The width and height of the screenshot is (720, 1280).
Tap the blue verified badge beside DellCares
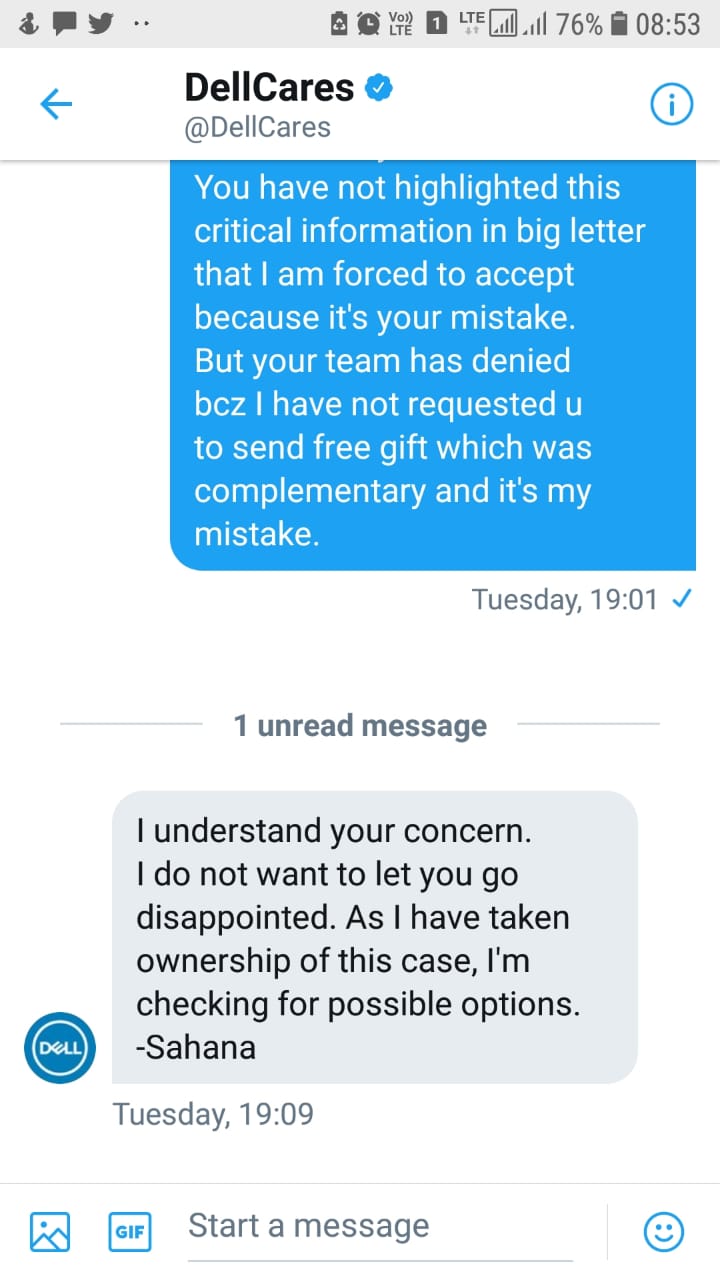pos(379,88)
